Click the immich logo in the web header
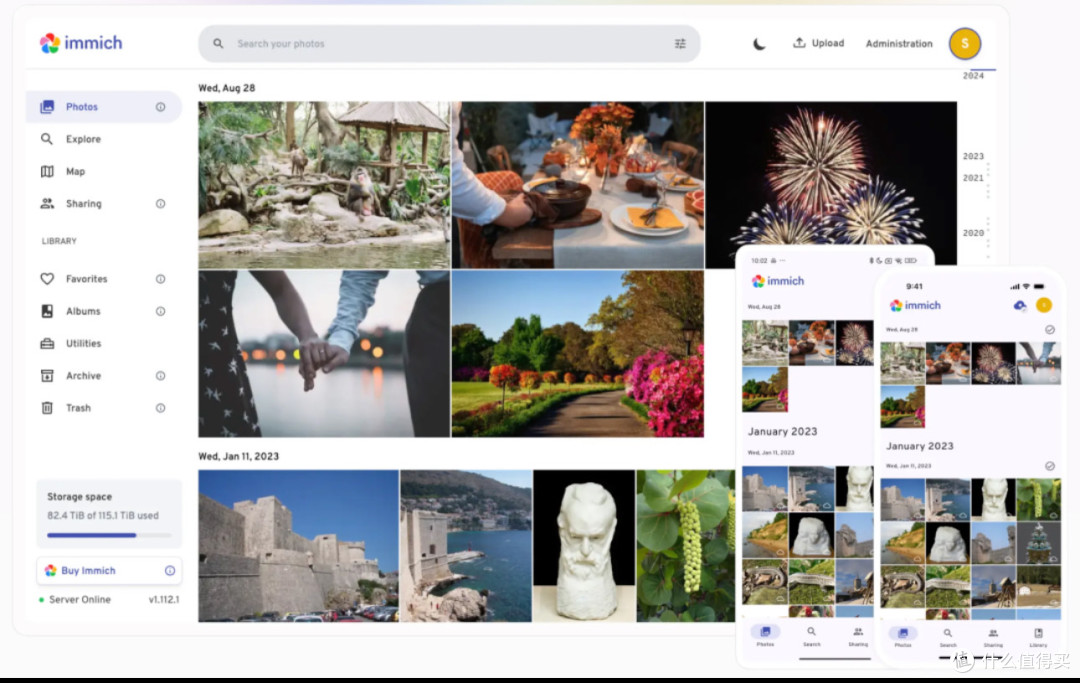Viewport: 1080px width, 683px height. [81, 43]
